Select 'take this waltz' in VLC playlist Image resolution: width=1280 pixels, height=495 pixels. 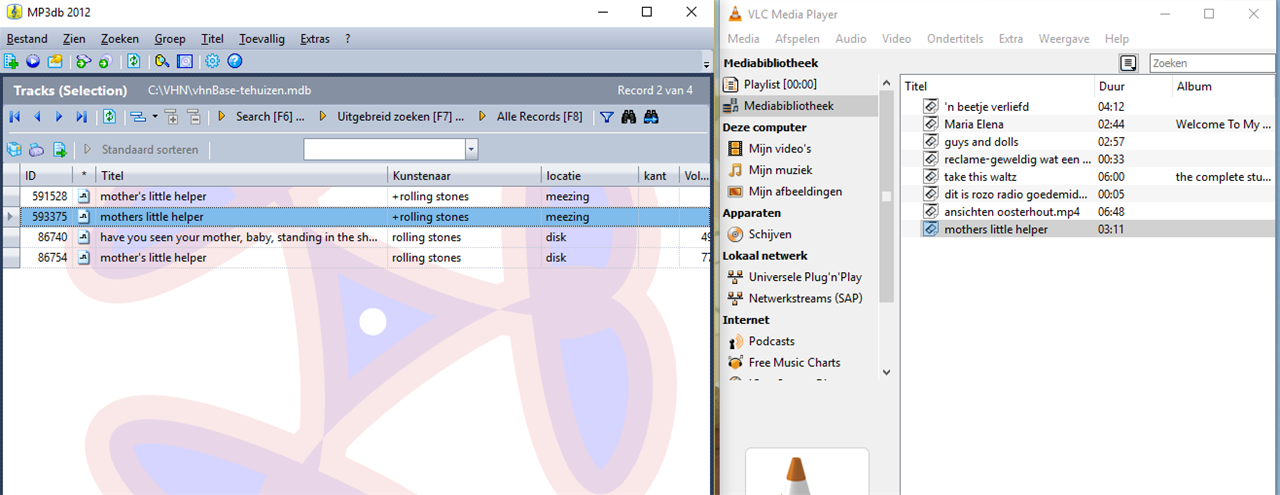tap(1088, 177)
